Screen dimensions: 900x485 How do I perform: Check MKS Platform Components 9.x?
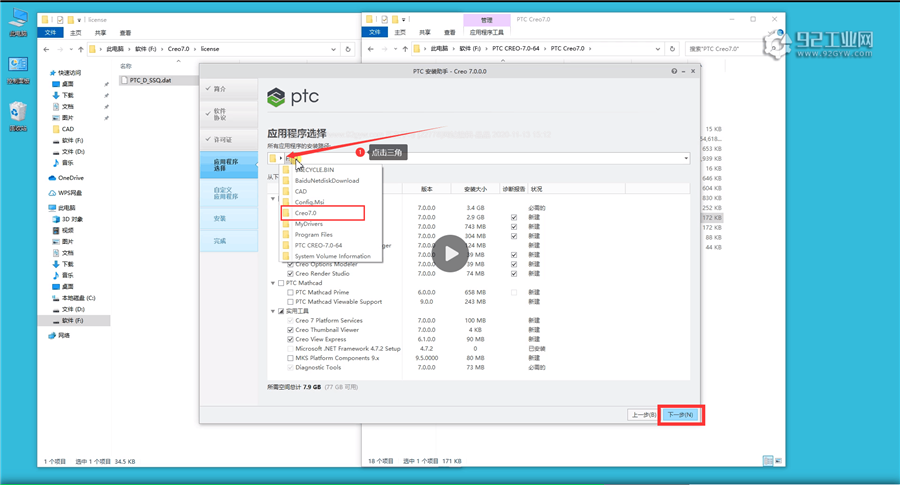coord(290,358)
